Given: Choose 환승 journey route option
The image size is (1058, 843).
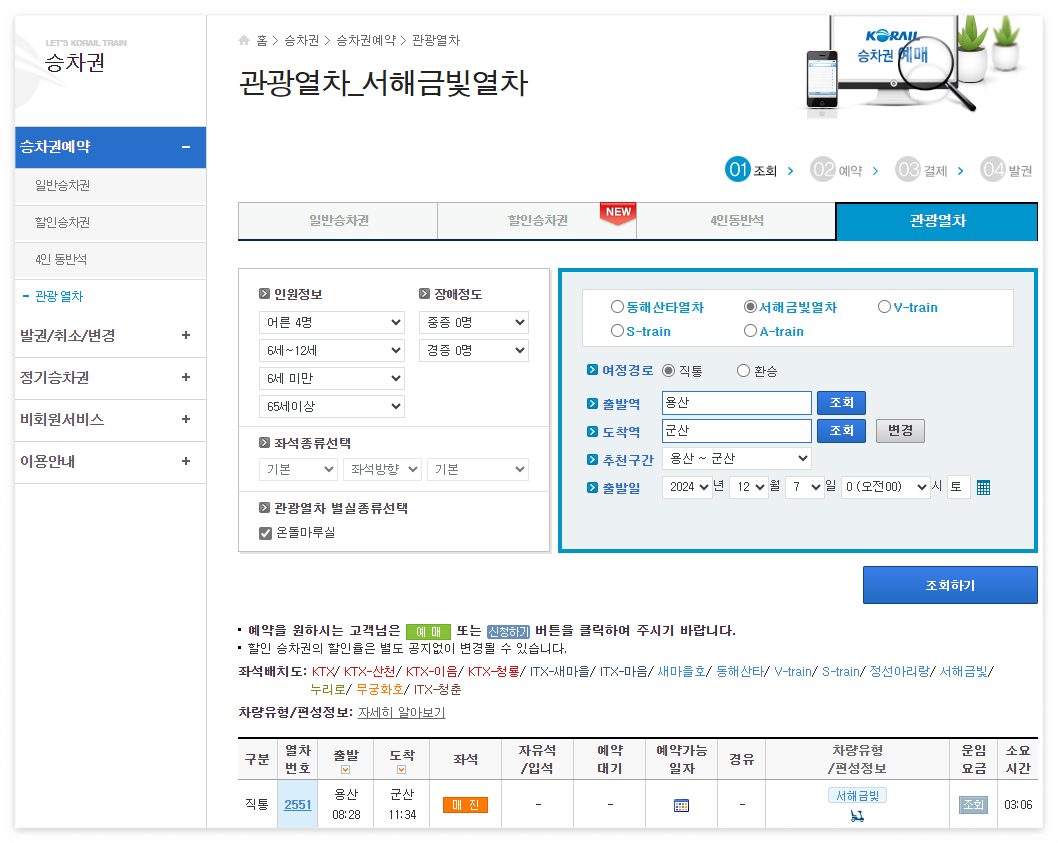Looking at the screenshot, I should click(x=743, y=371).
